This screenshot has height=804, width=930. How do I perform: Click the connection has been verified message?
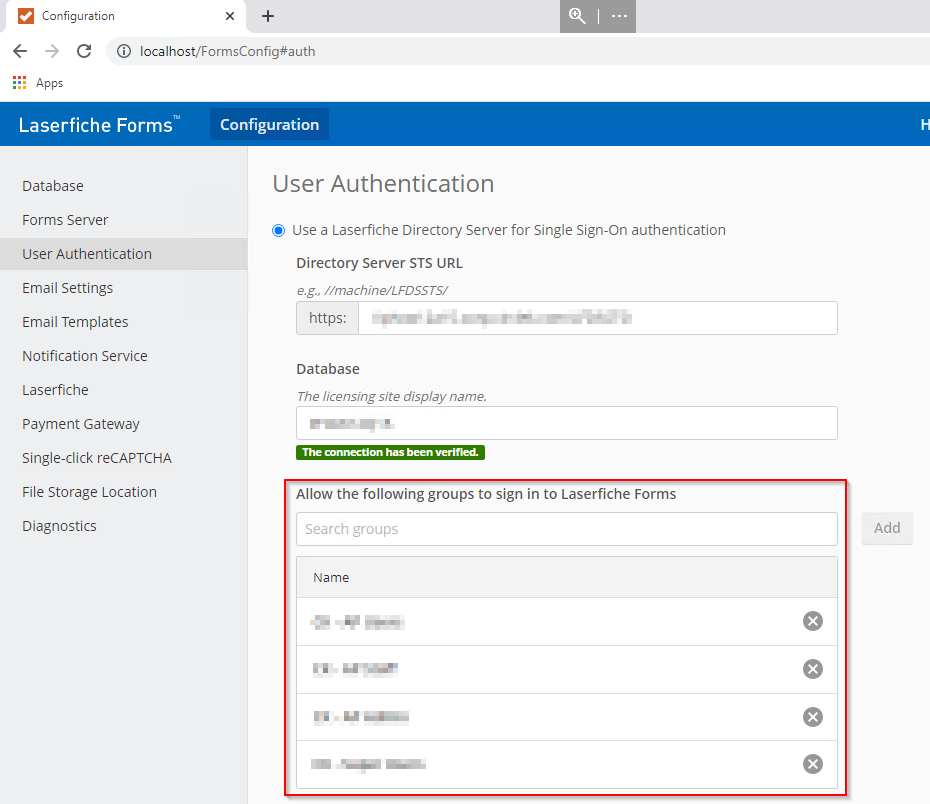(390, 452)
